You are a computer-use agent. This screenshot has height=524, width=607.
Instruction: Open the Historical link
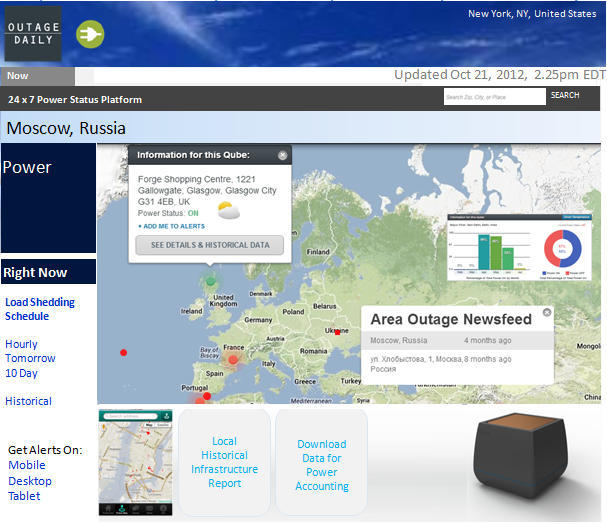tap(28, 401)
